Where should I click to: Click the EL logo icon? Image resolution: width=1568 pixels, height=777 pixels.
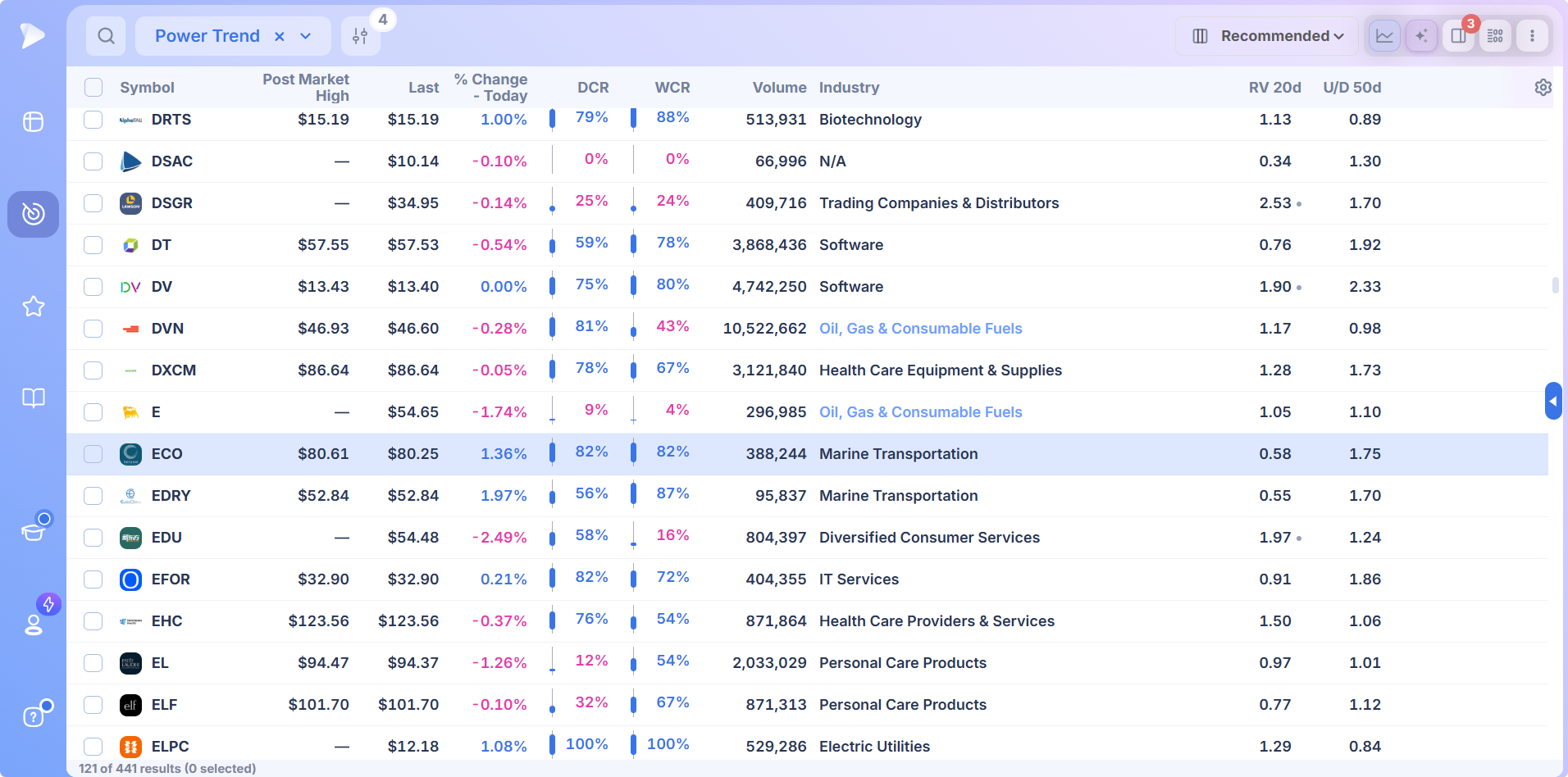tap(130, 663)
